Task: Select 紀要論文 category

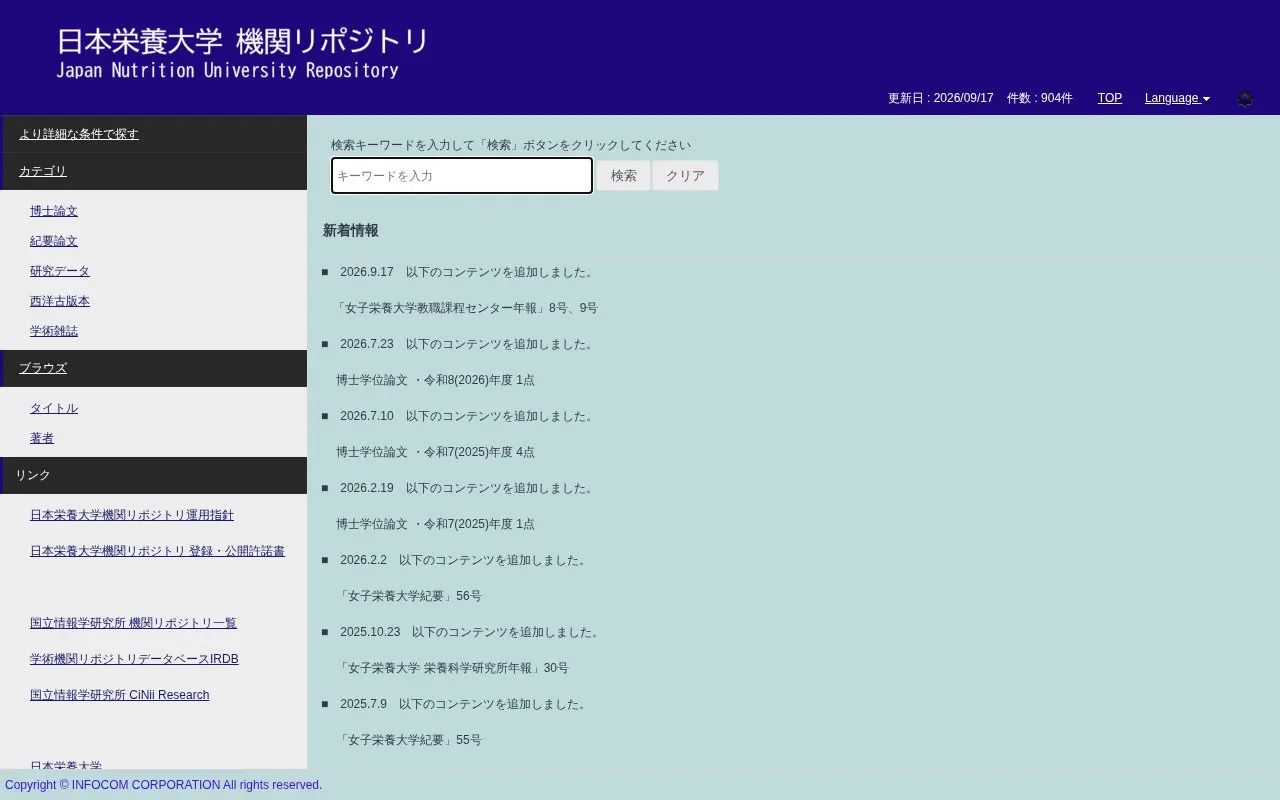Action: [x=54, y=241]
